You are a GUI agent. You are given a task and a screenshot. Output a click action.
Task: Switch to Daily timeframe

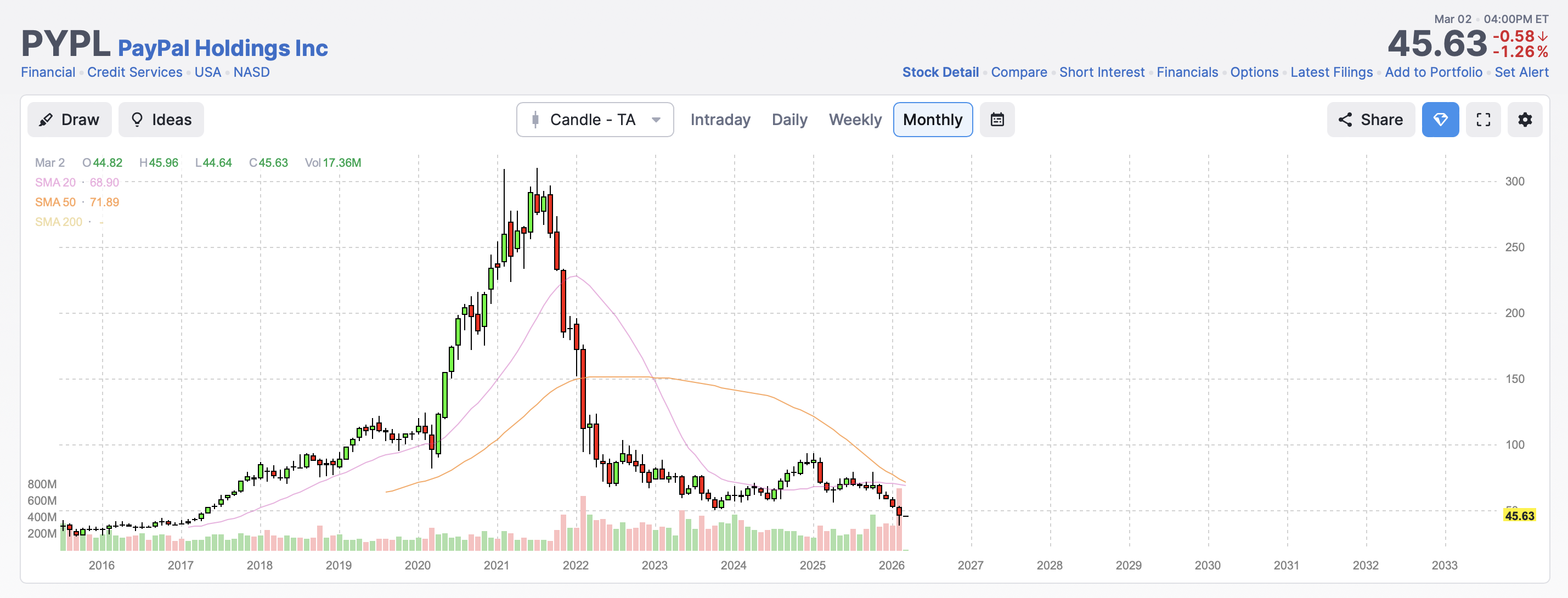789,120
